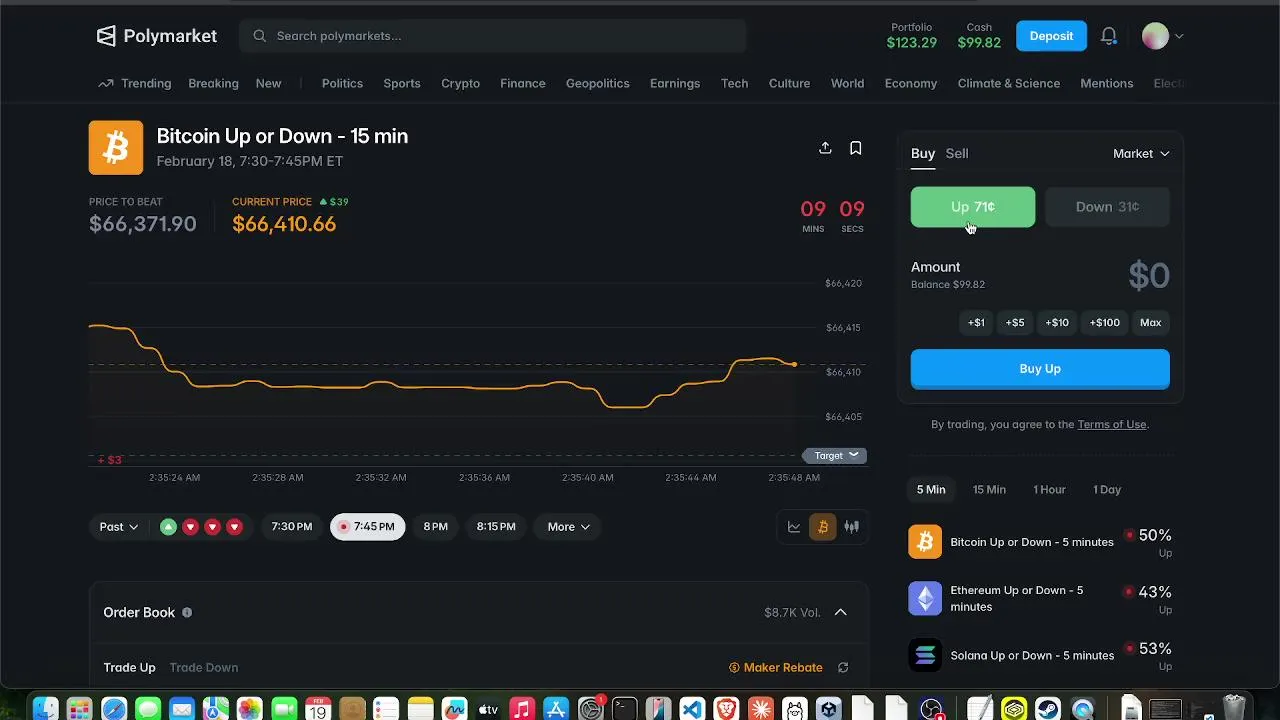Select the 7:30 PM time slot

292,527
